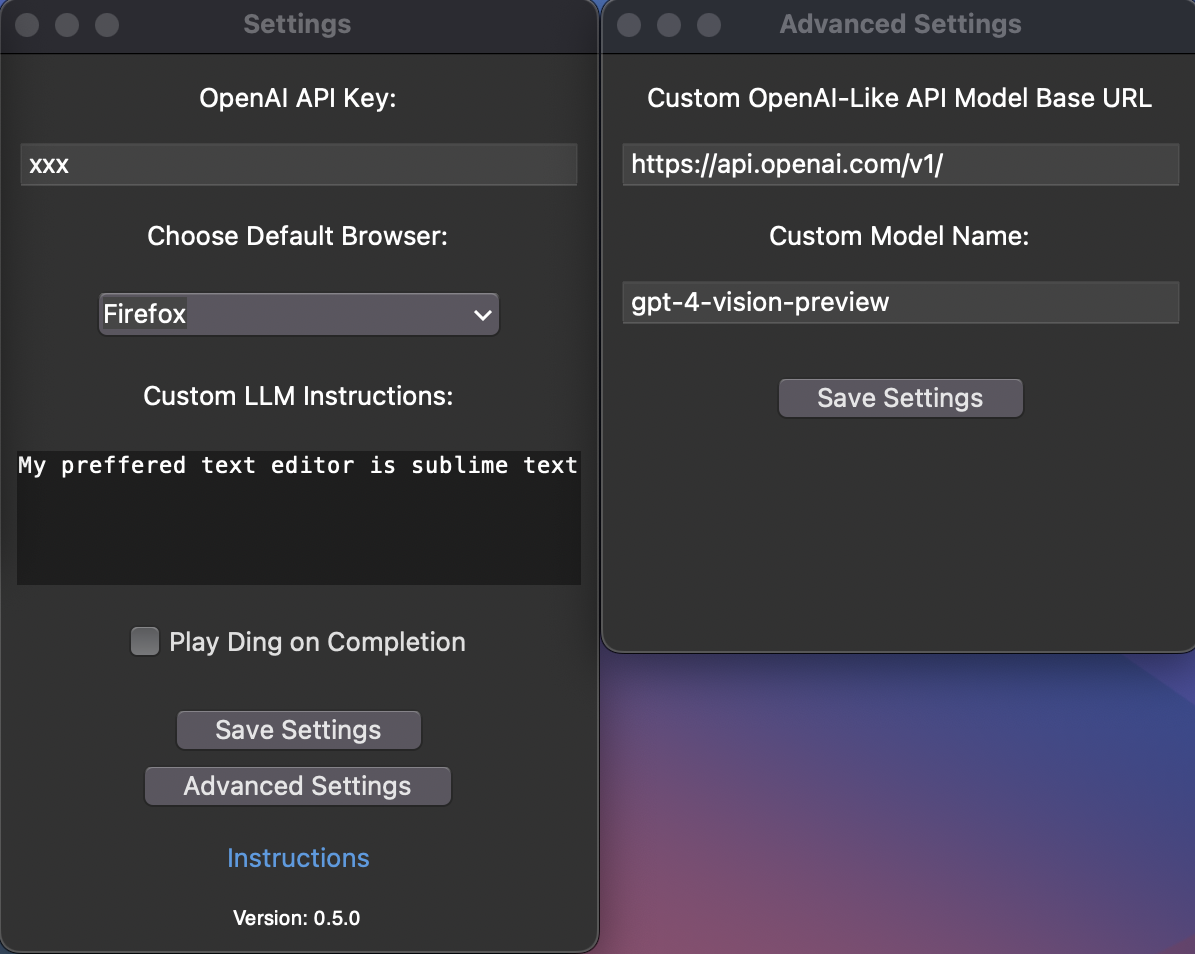Click the Custom Model Name field
1195x954 pixels.
tap(901, 303)
